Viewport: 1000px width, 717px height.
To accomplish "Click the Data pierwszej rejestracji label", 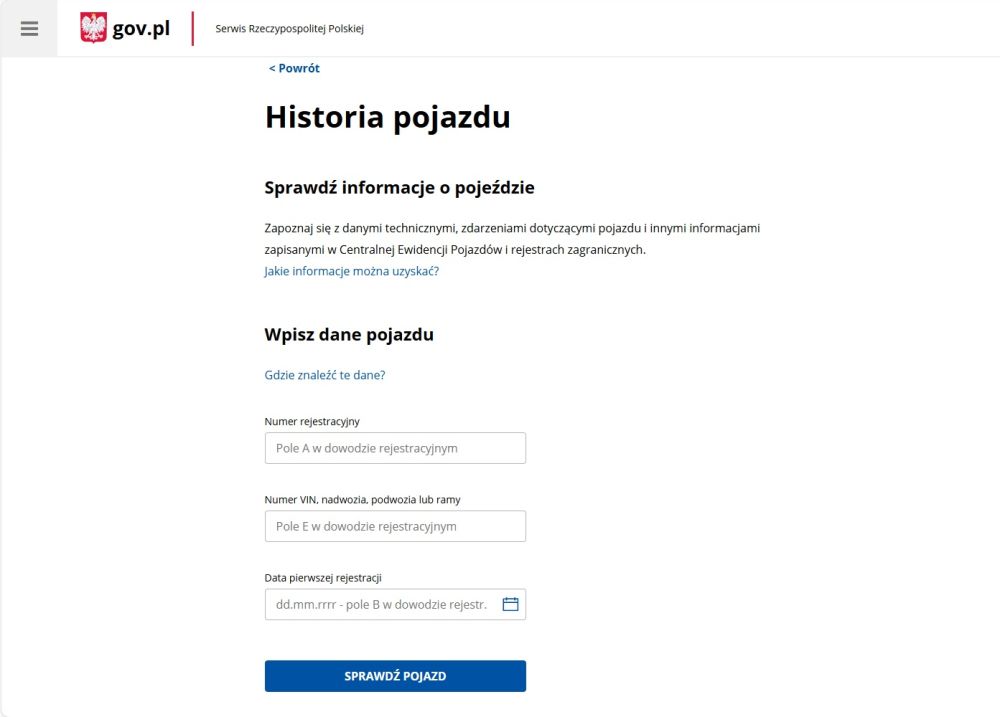I will [323, 578].
